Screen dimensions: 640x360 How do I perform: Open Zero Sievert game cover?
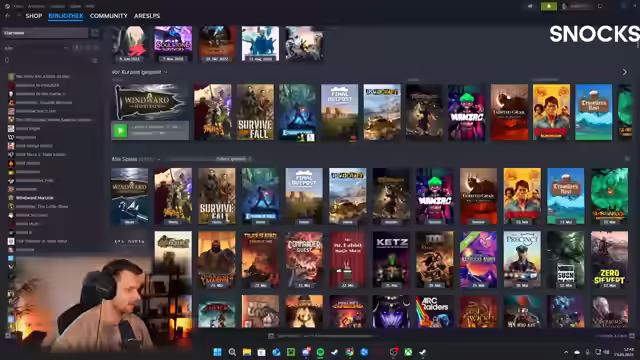[609, 260]
